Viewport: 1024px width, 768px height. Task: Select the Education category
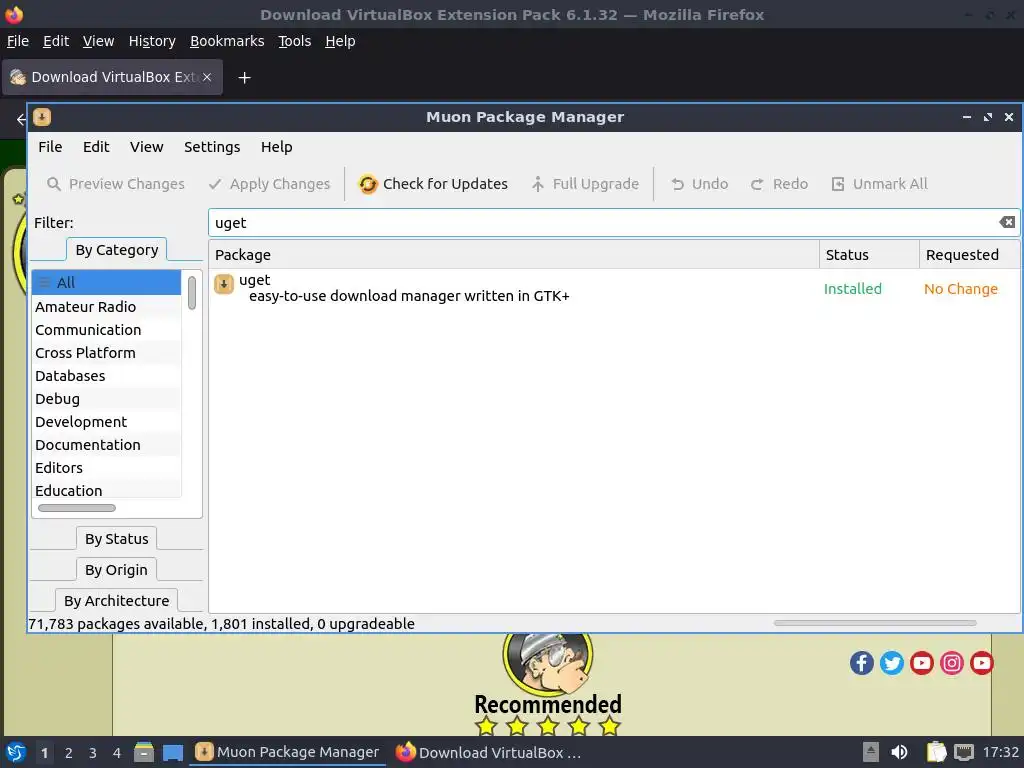point(106,490)
